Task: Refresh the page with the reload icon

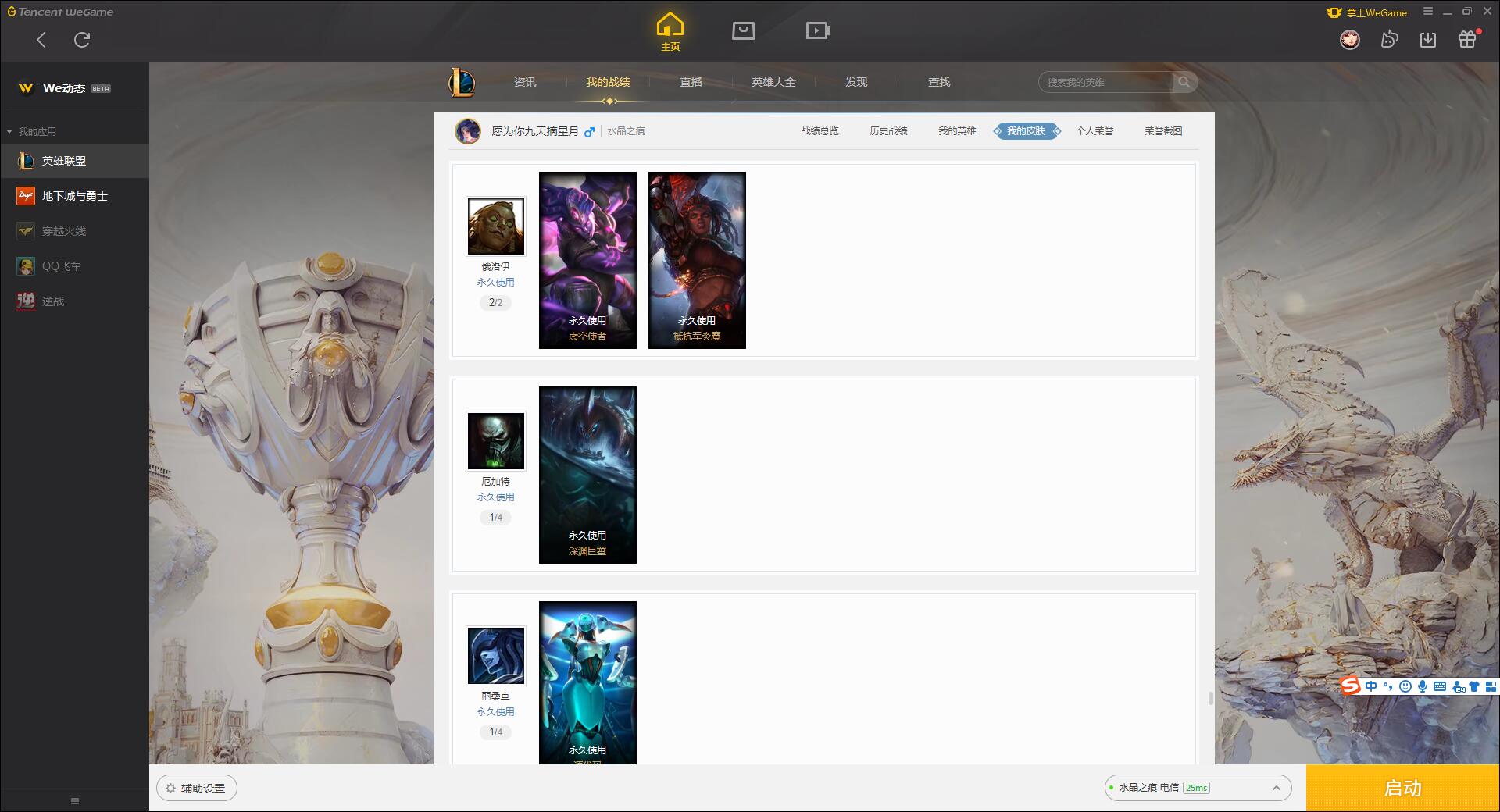Action: click(x=82, y=40)
